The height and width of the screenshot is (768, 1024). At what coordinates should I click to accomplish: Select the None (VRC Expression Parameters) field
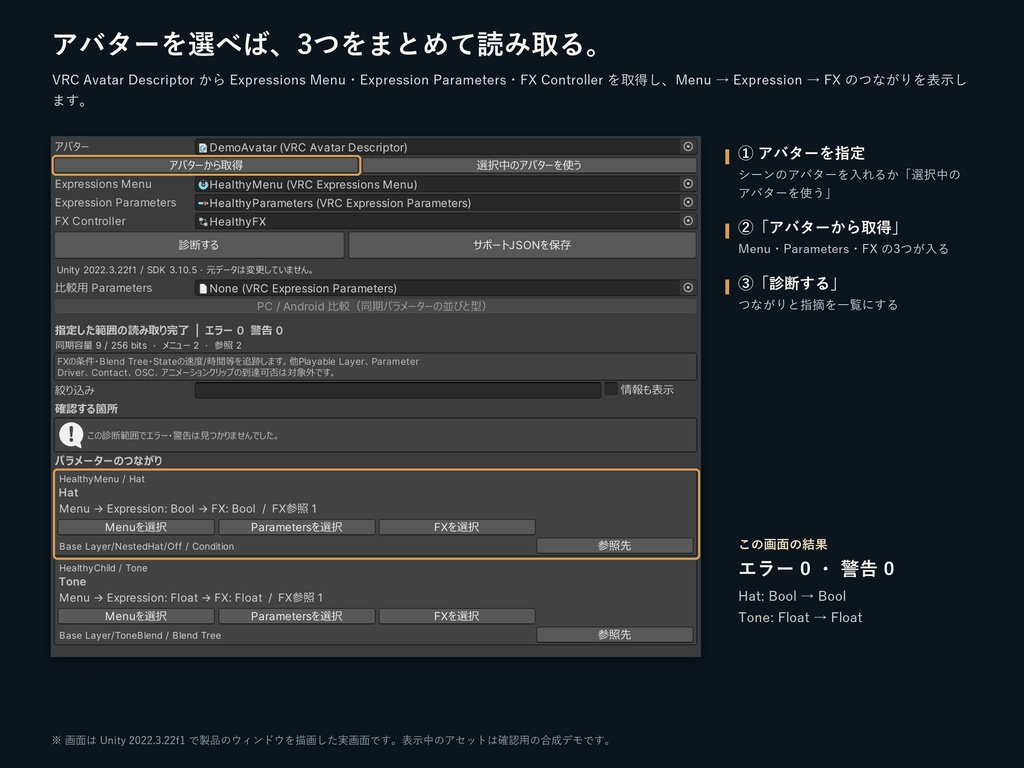coord(445,288)
